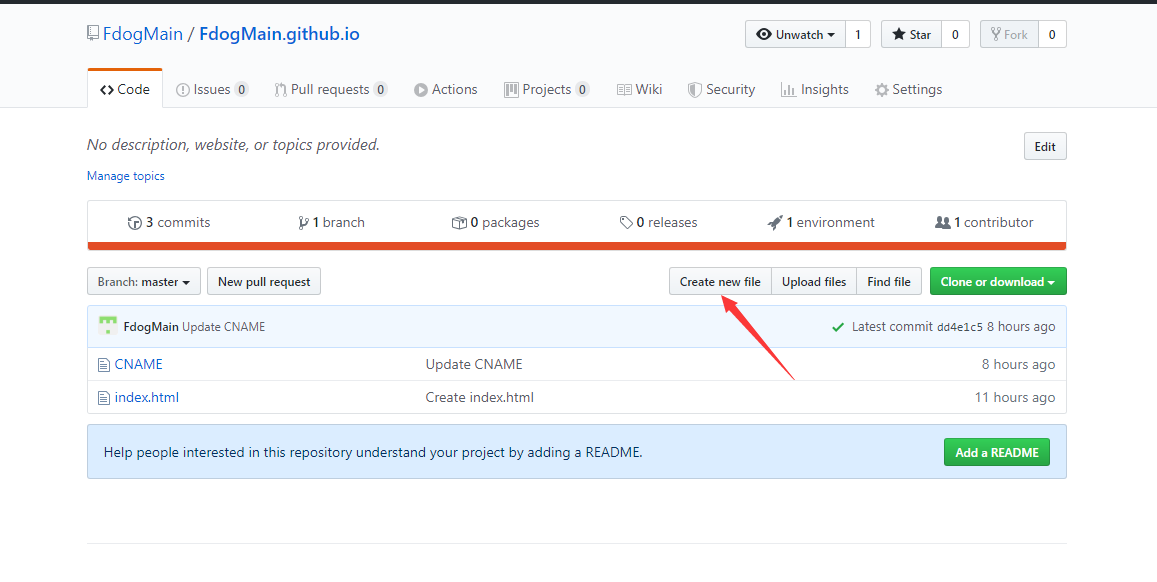View the 1 contributor link
The image size is (1157, 582).
pyautogui.click(x=984, y=222)
